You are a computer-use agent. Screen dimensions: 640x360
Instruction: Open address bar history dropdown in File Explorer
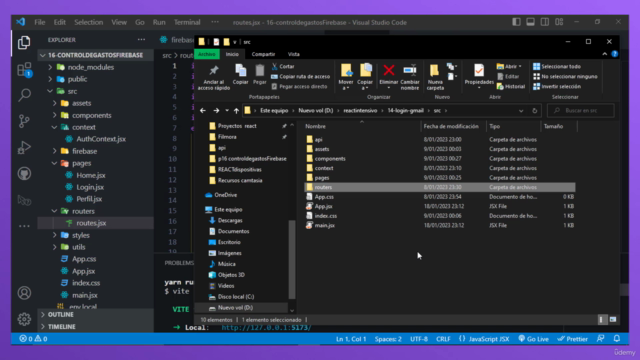(x=521, y=111)
